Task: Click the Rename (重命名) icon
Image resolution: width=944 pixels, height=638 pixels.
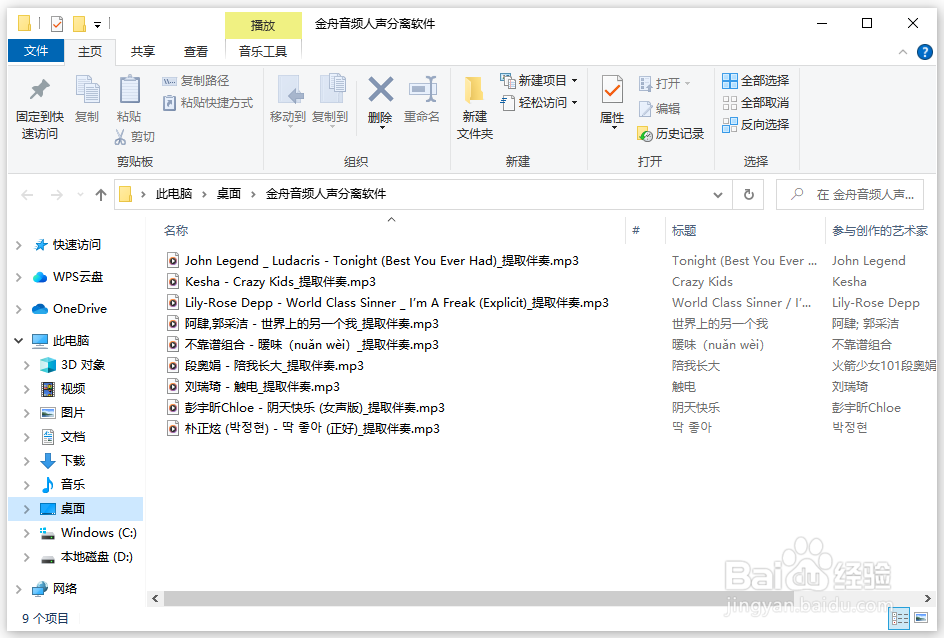Action: (x=422, y=100)
